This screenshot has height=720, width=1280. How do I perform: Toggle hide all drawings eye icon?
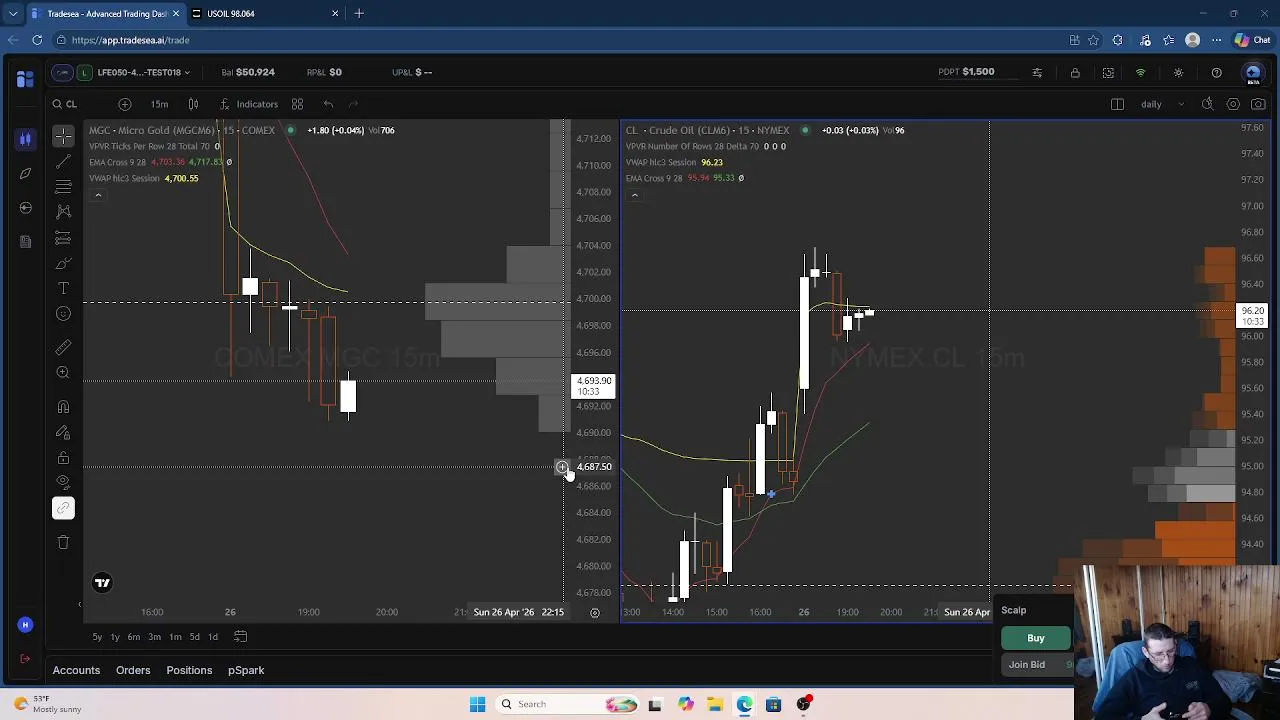[x=63, y=483]
